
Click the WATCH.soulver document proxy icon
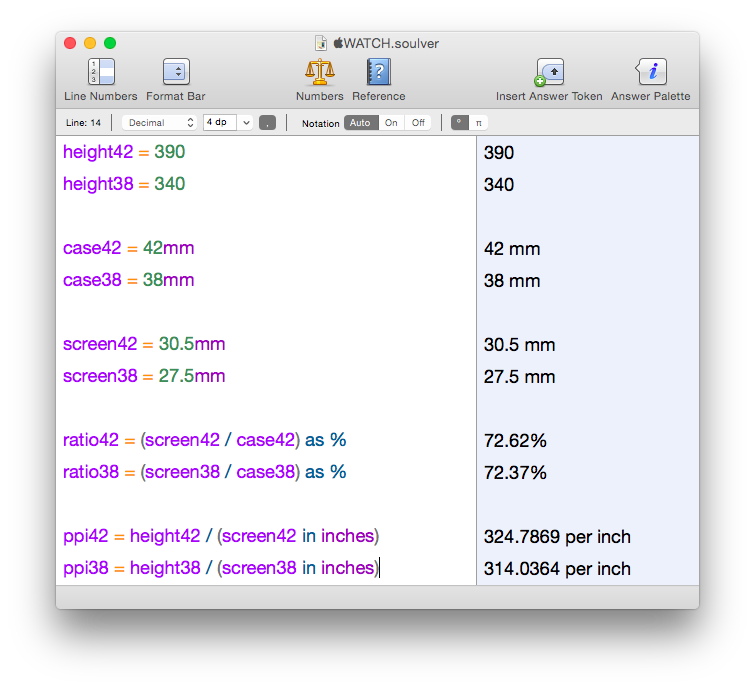321,43
